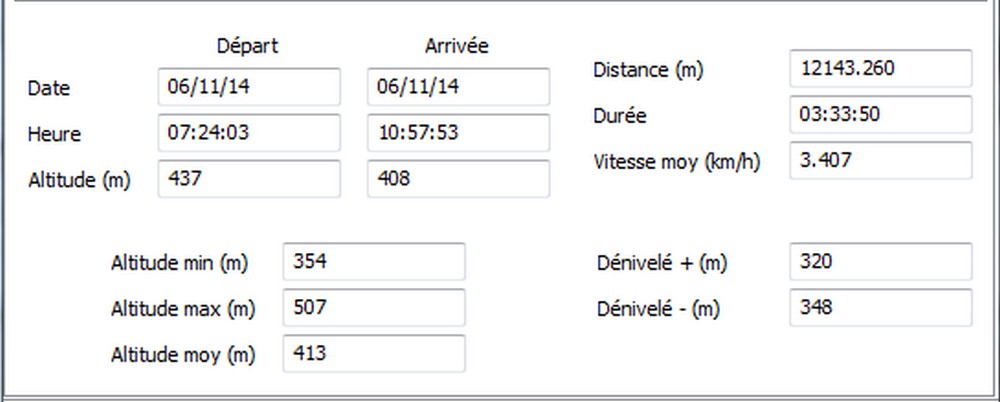
Task: Select the Départ Heure field 07:24:03
Action: pyautogui.click(x=249, y=133)
